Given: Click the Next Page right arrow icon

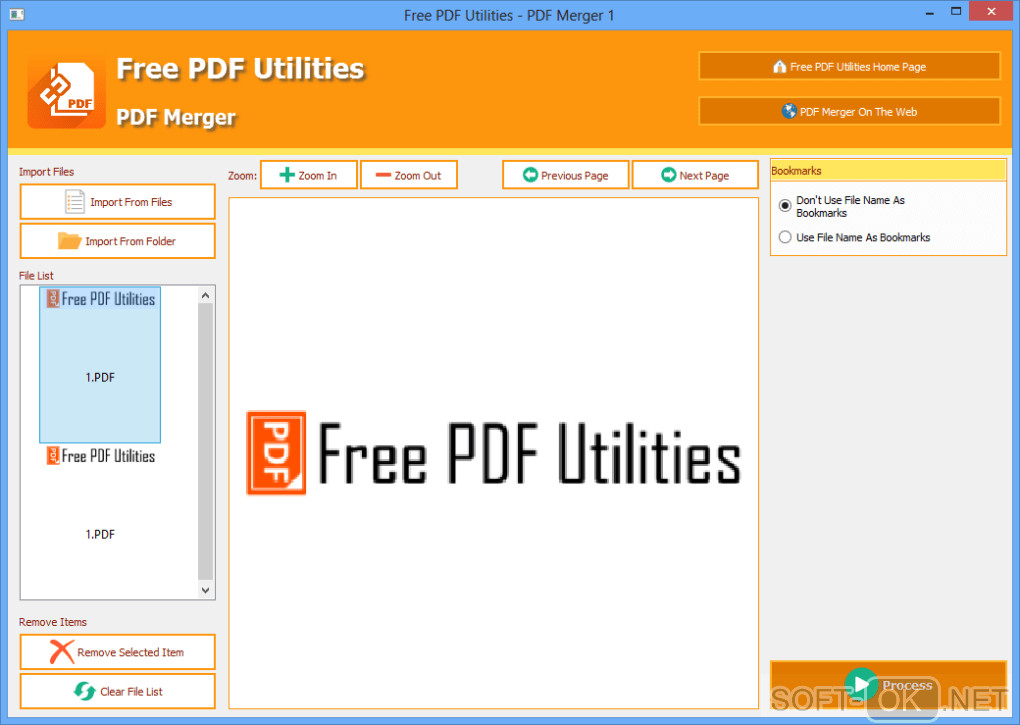Looking at the screenshot, I should pyautogui.click(x=669, y=175).
